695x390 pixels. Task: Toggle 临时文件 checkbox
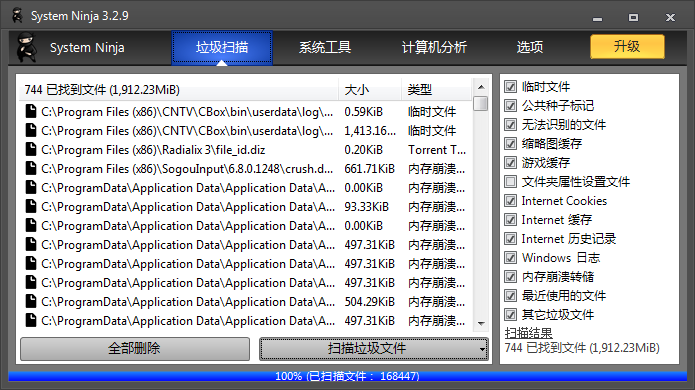[510, 86]
